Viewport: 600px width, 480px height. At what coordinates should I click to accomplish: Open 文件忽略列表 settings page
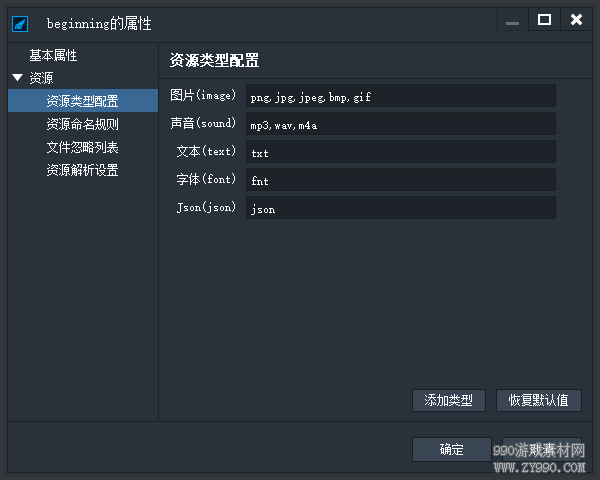(83, 147)
